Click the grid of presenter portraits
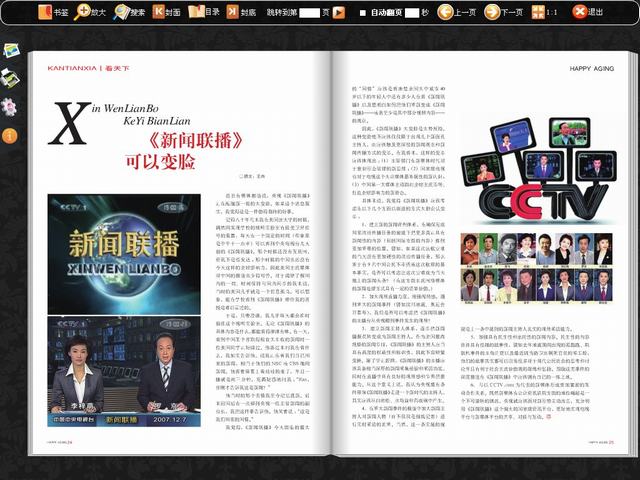Screen dimensions: 640x480 536,269
